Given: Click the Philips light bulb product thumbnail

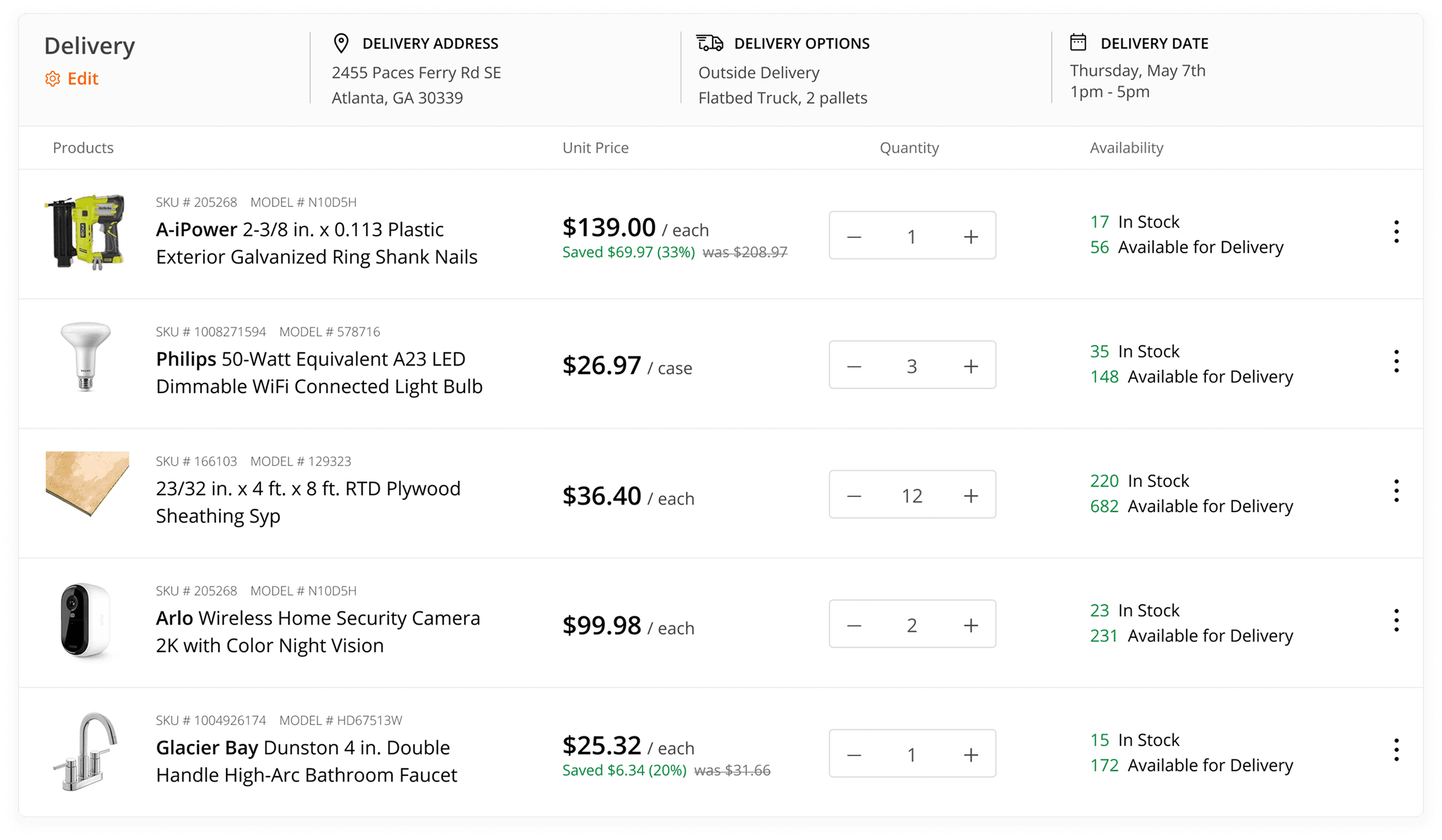Looking at the screenshot, I should point(86,357).
